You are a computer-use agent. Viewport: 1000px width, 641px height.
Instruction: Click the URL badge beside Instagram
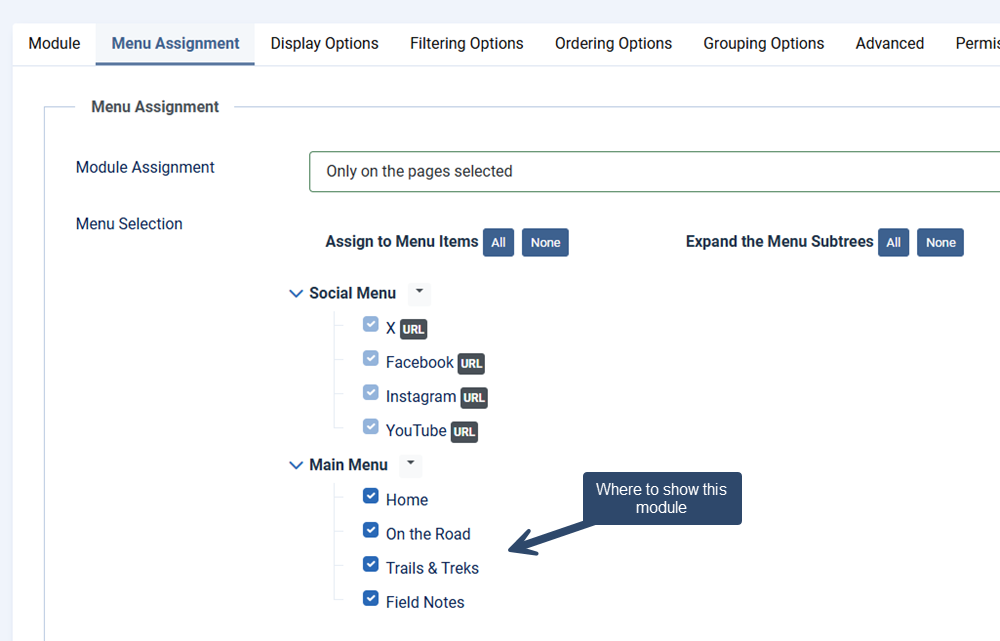[x=474, y=398]
